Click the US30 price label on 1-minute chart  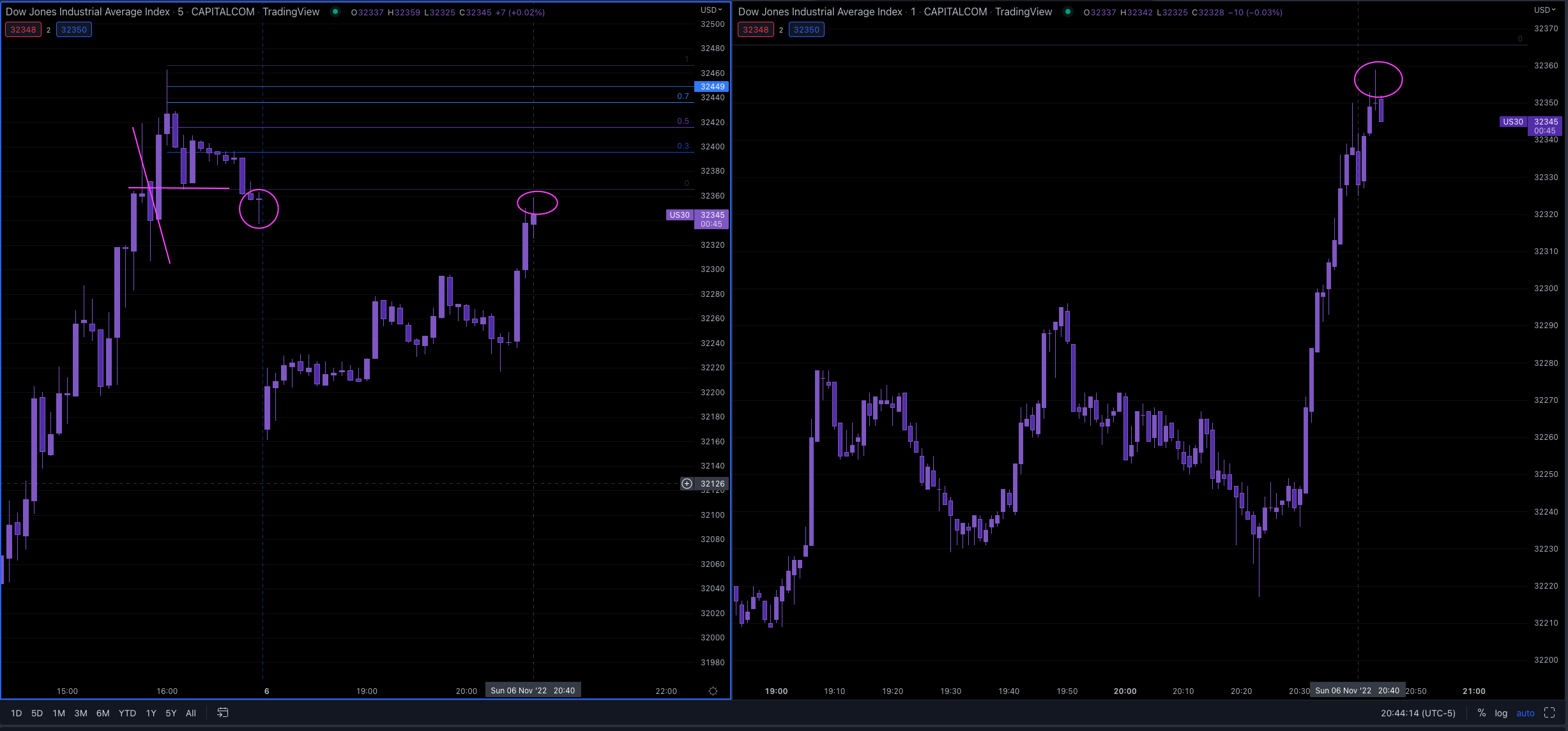click(1513, 121)
